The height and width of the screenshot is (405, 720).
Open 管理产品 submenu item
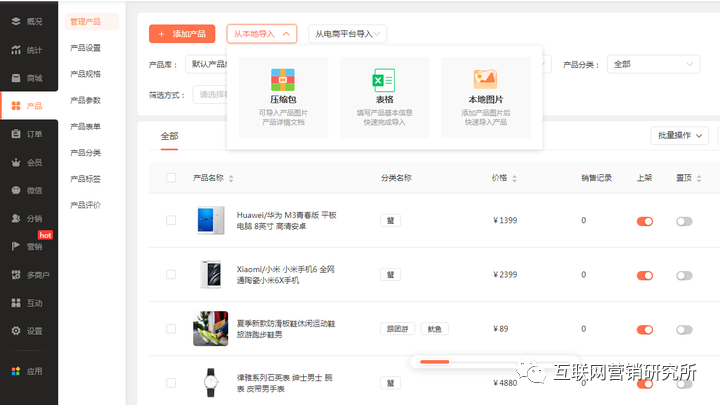point(92,22)
